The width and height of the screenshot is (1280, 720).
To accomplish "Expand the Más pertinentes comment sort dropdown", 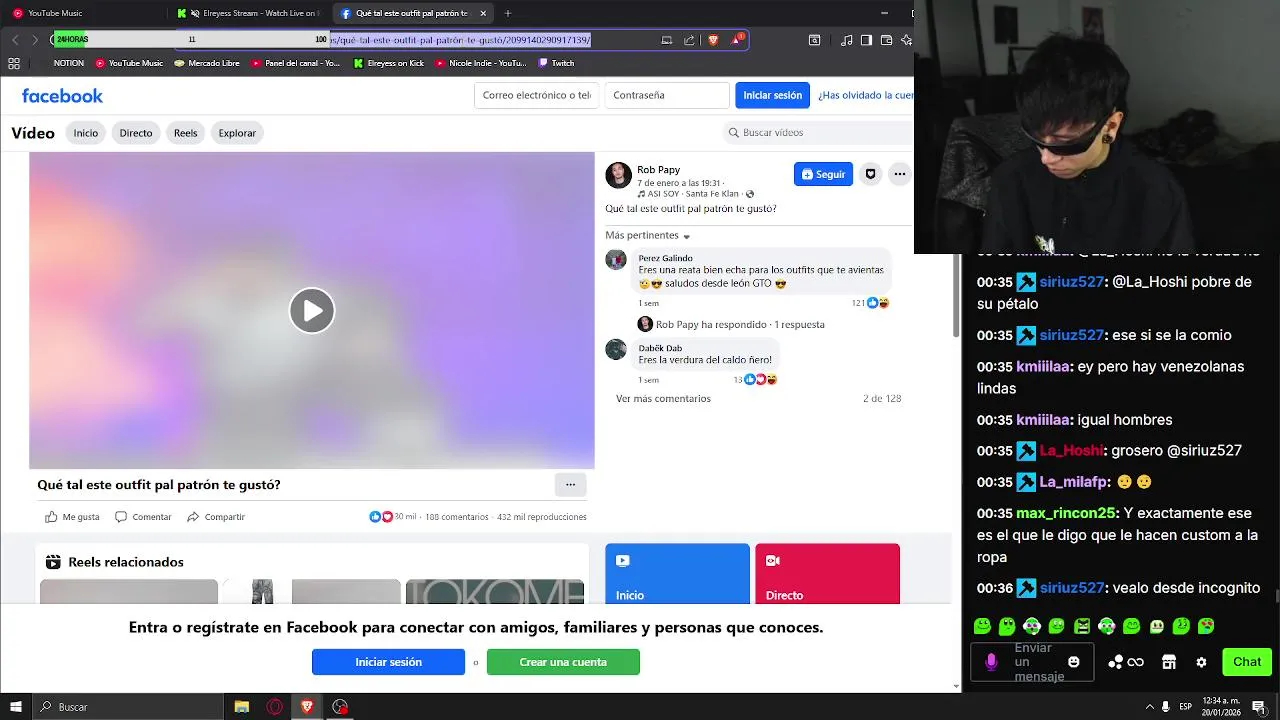I will (648, 235).
